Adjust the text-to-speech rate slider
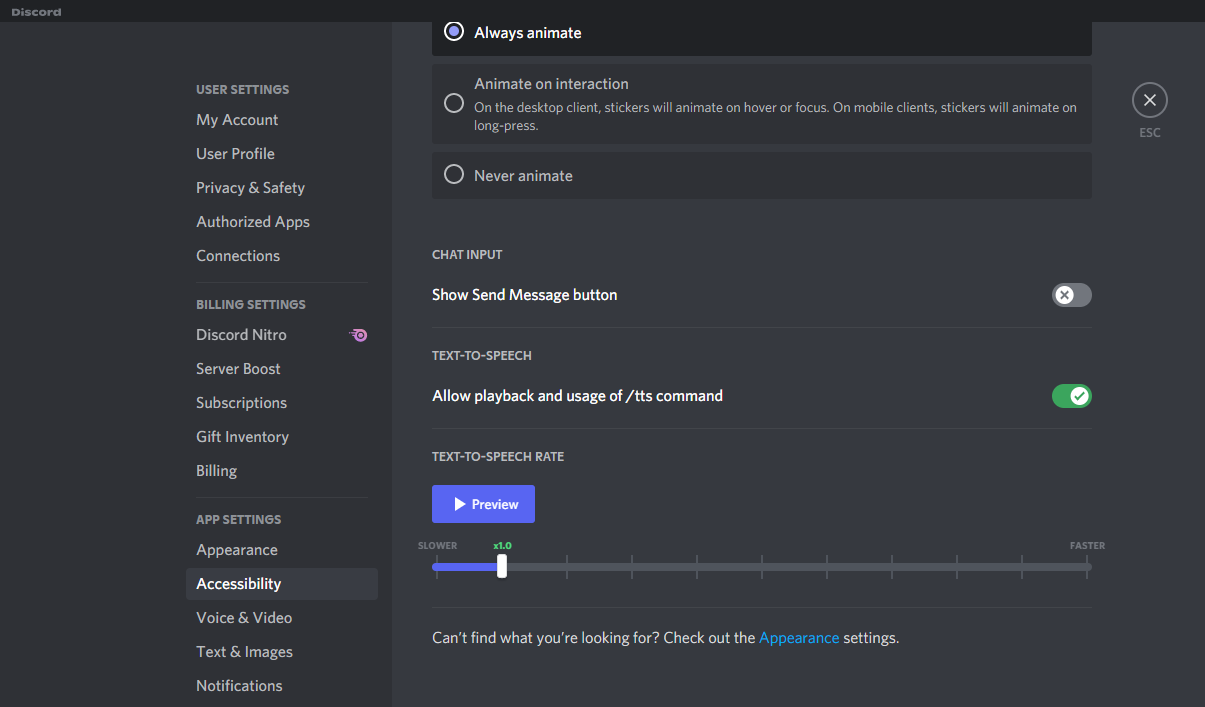The height and width of the screenshot is (707, 1205). click(501, 565)
